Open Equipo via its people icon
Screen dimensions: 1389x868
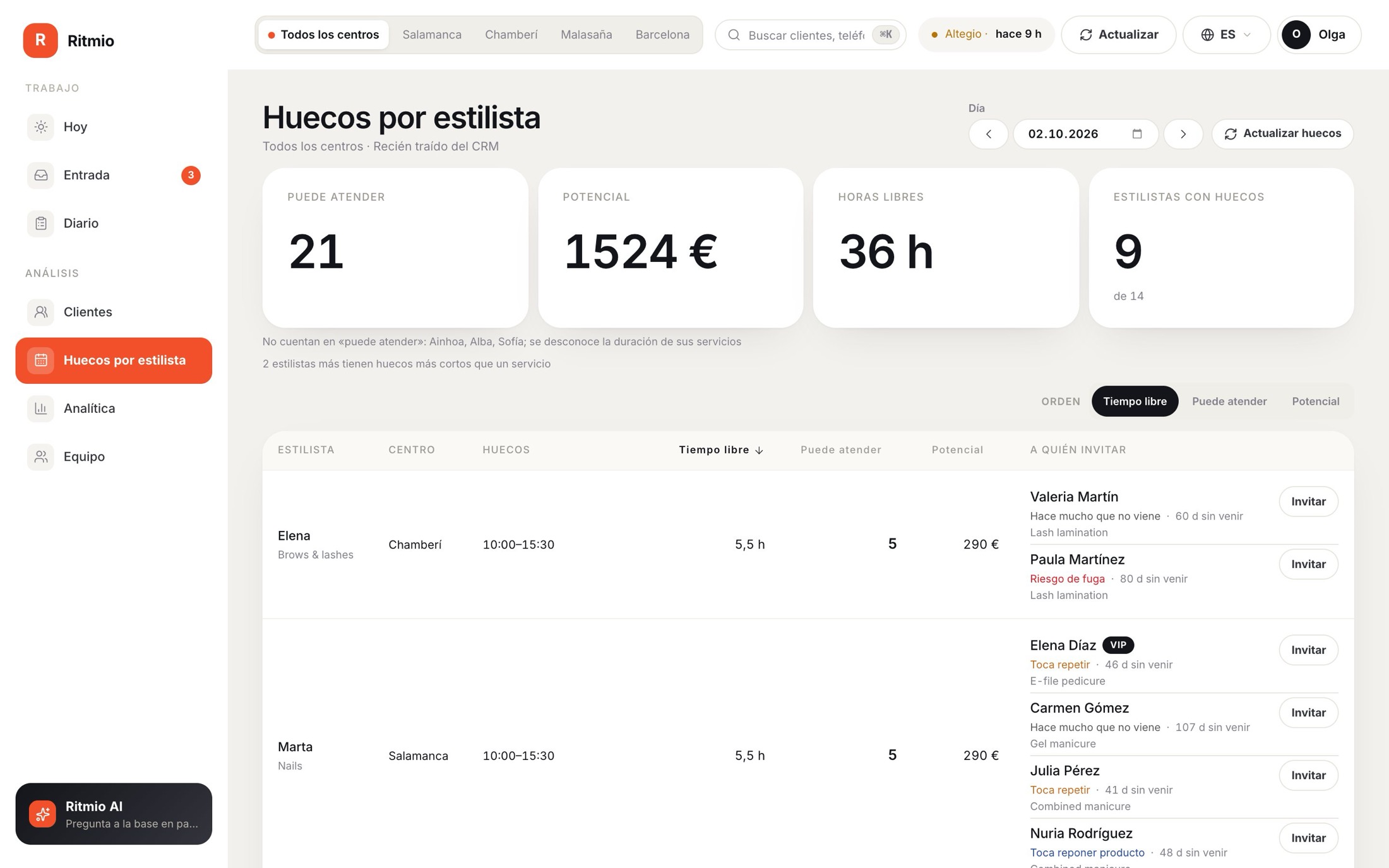coord(40,456)
